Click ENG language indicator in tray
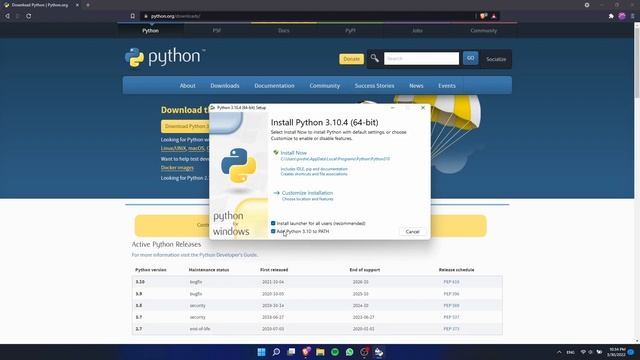The width and height of the screenshot is (640, 360). click(x=571, y=352)
